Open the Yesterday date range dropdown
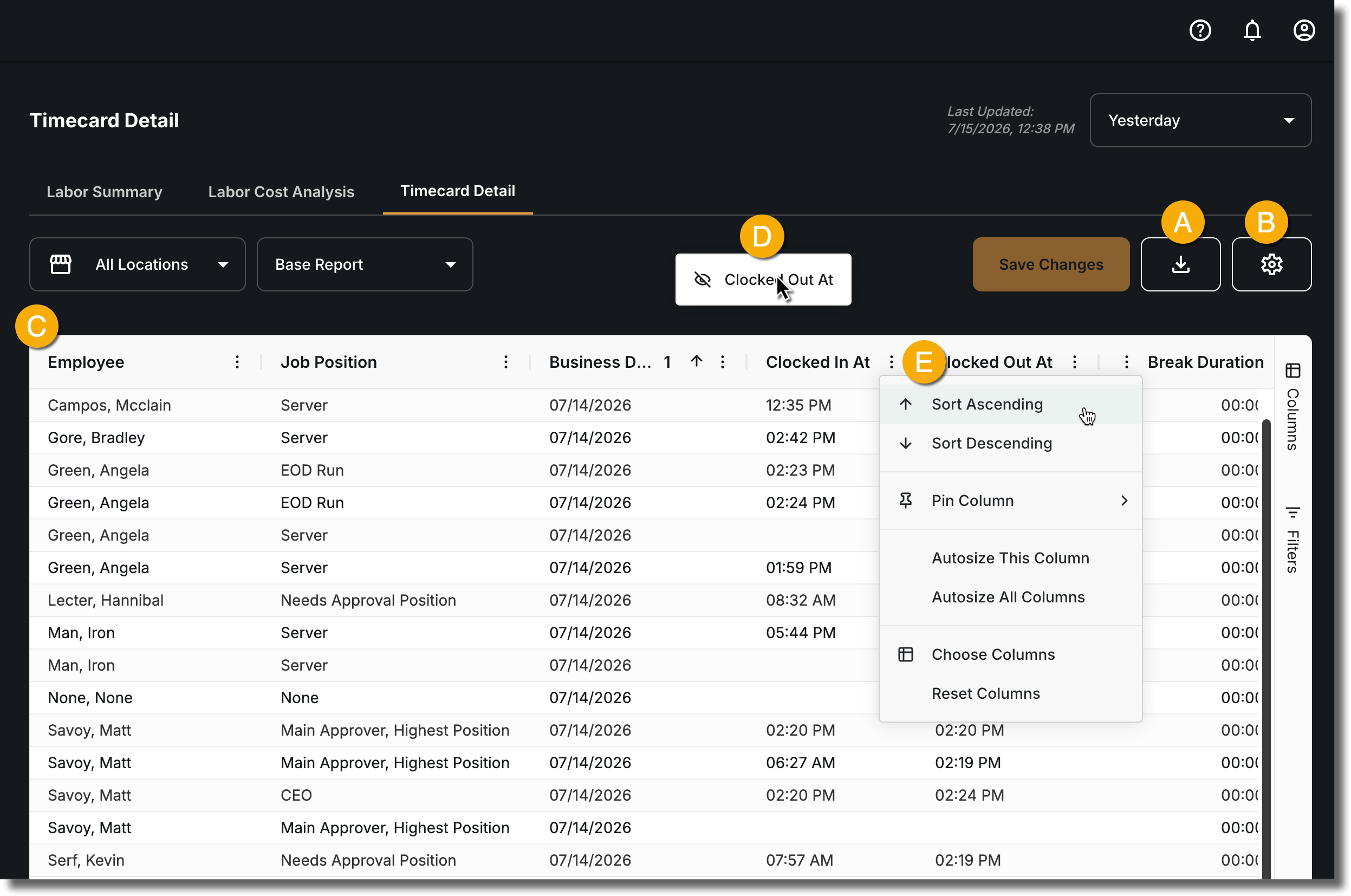This screenshot has height=896, width=1351. click(x=1200, y=120)
